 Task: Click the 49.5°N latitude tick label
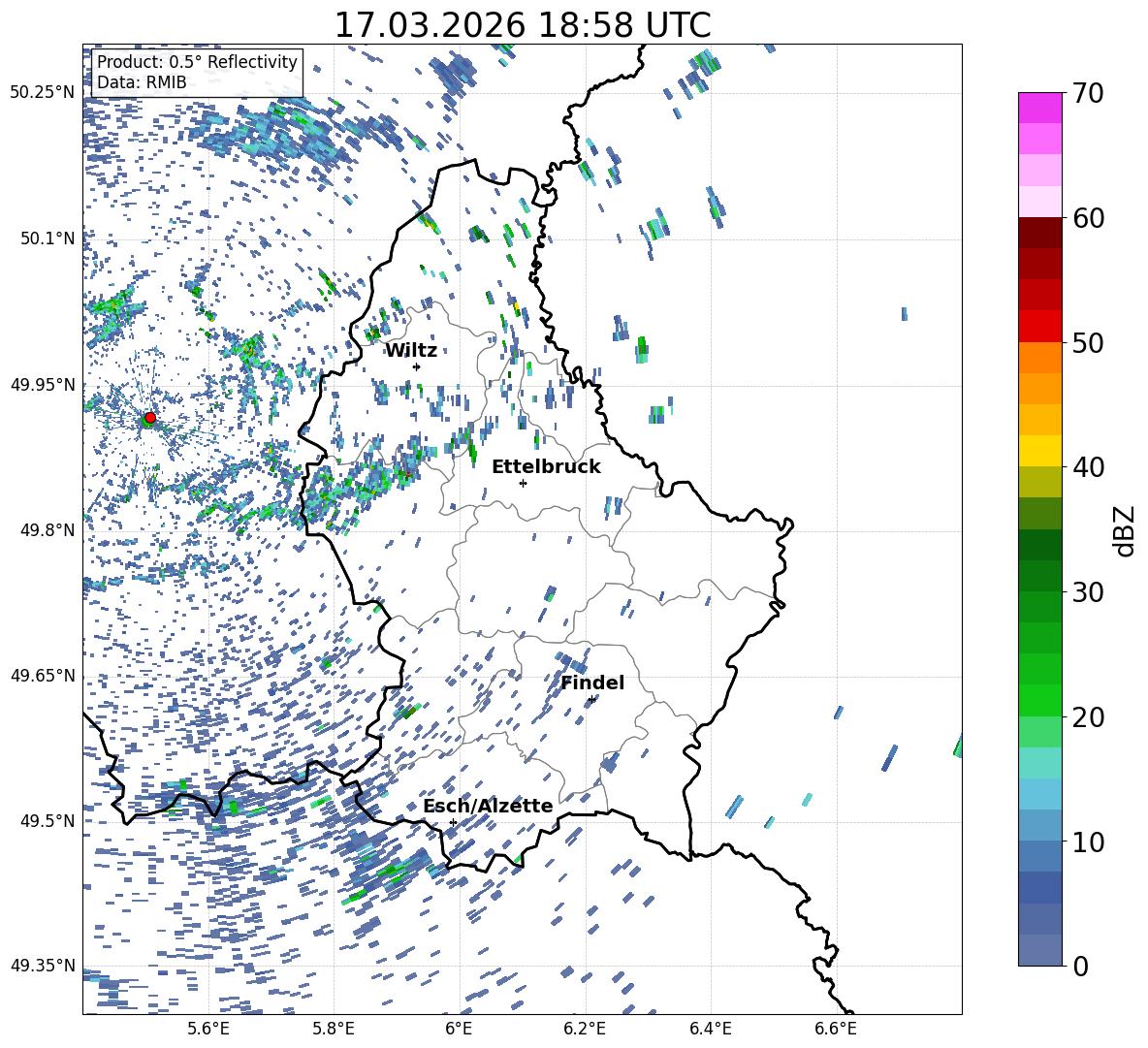coord(47,822)
